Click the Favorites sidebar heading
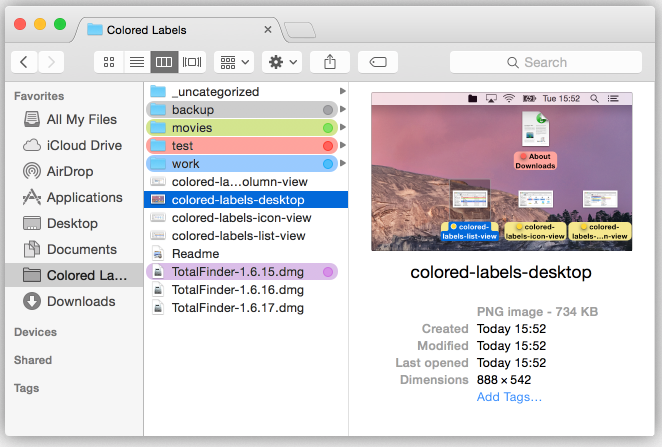 39,96
